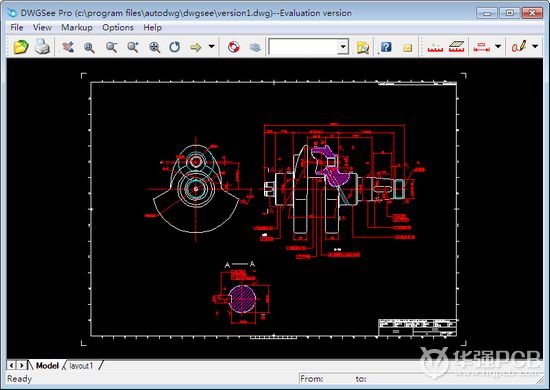550x390 pixels.
Task: Open the layers stack icon
Action: click(x=255, y=47)
